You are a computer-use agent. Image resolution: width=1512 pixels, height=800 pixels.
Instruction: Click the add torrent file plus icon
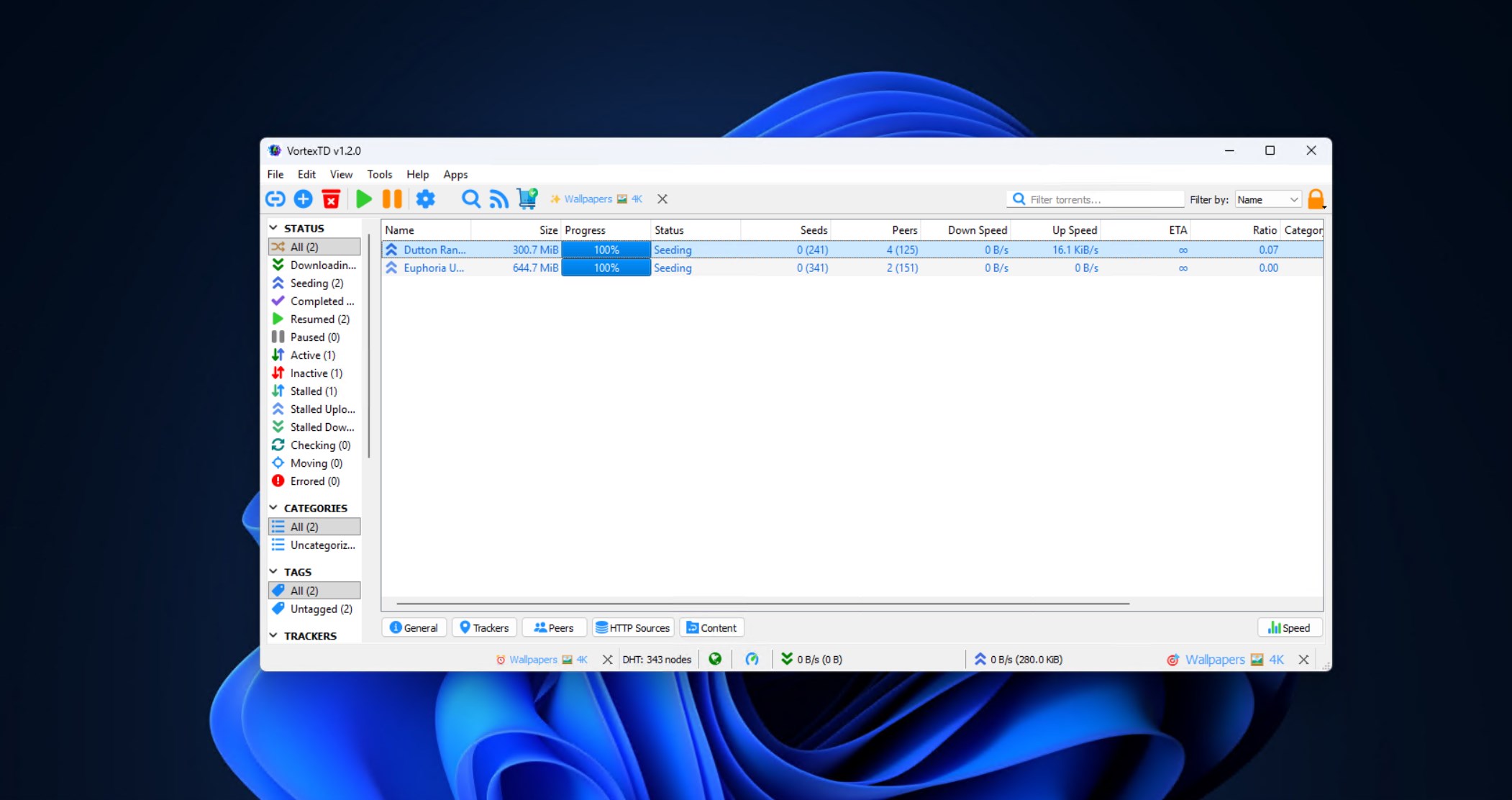pyautogui.click(x=304, y=199)
